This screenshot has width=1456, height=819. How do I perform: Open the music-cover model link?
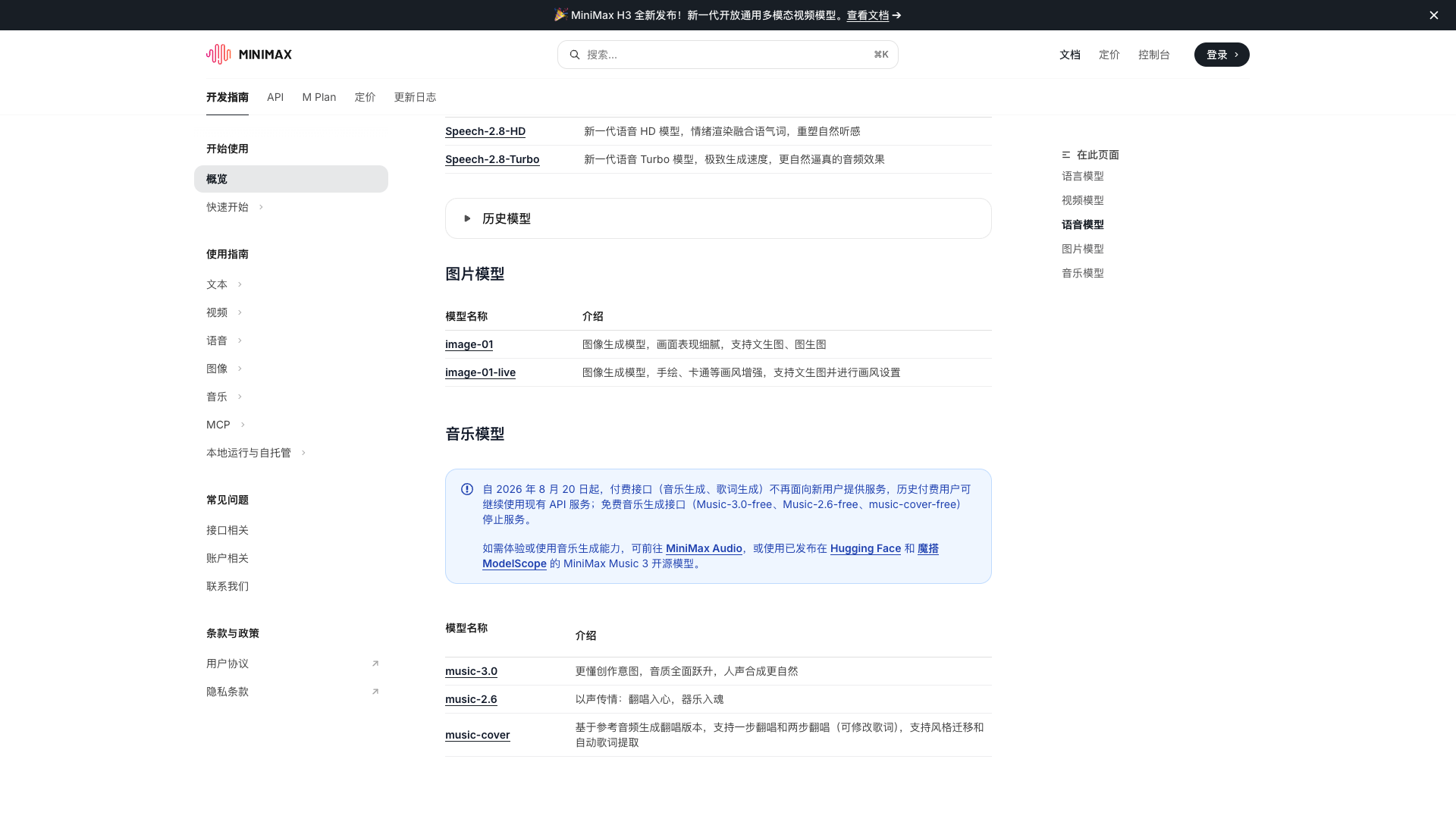click(478, 735)
